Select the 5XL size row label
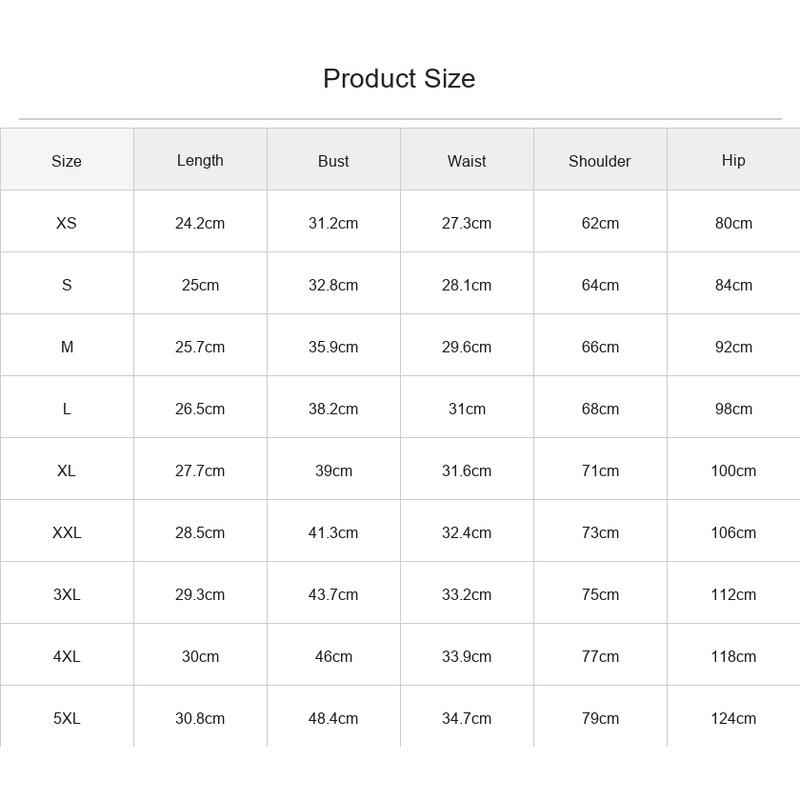800x800 pixels. [x=66, y=718]
